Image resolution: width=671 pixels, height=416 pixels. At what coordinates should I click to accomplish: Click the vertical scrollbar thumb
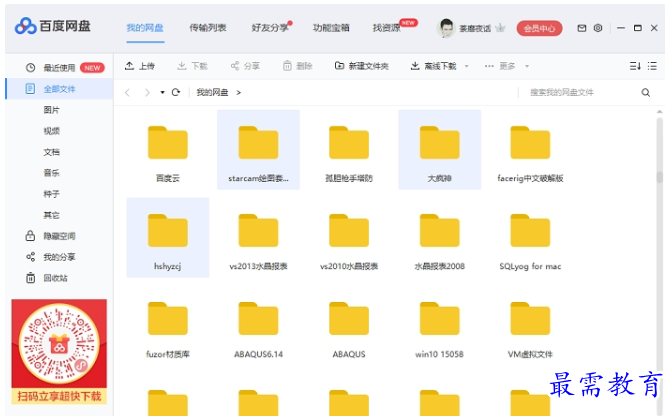[659, 177]
